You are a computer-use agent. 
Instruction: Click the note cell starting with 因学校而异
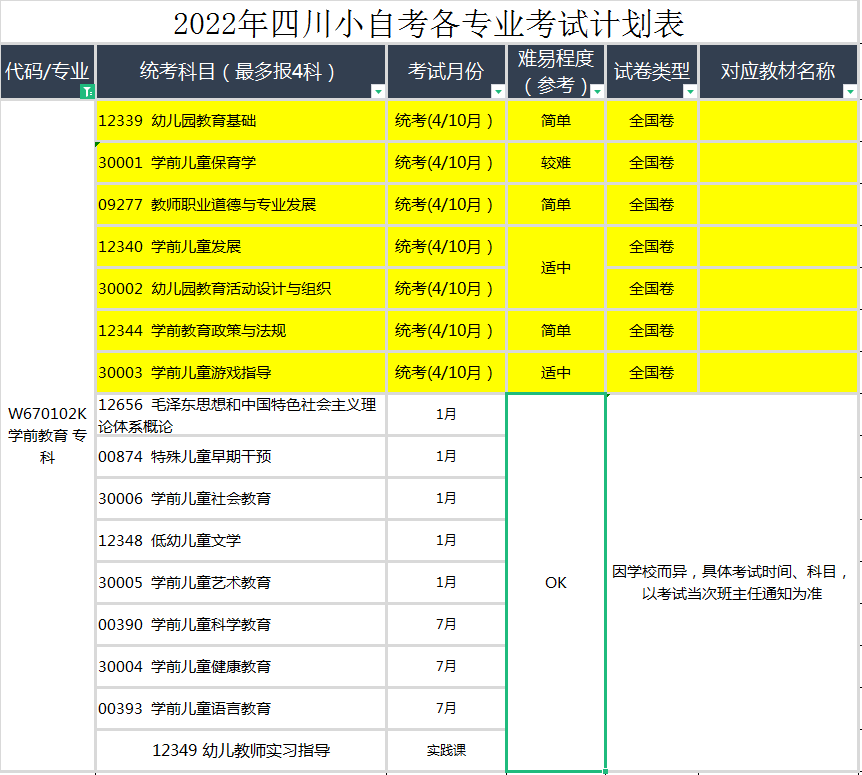pos(731,582)
